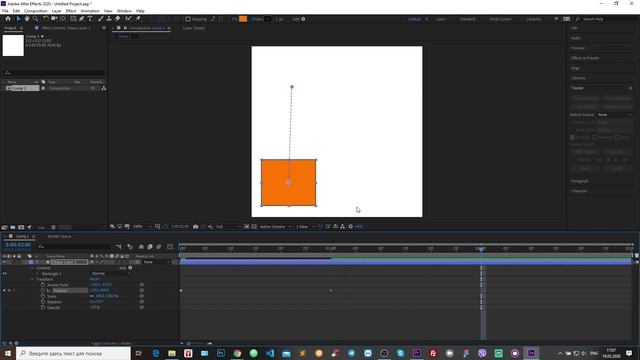The width and height of the screenshot is (640, 360).
Task: Open the Libraries panel
Action: (x=578, y=78)
